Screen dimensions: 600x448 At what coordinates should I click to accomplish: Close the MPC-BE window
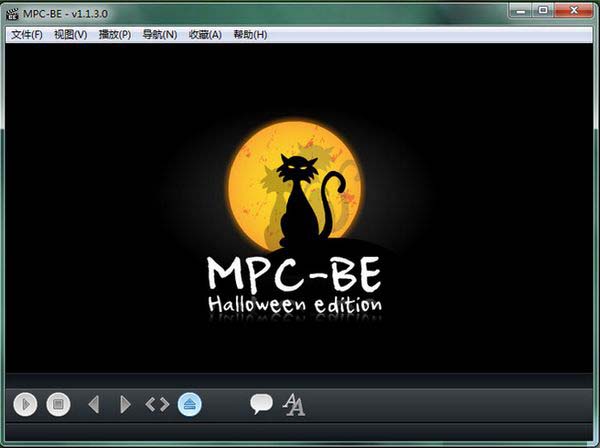tap(574, 10)
